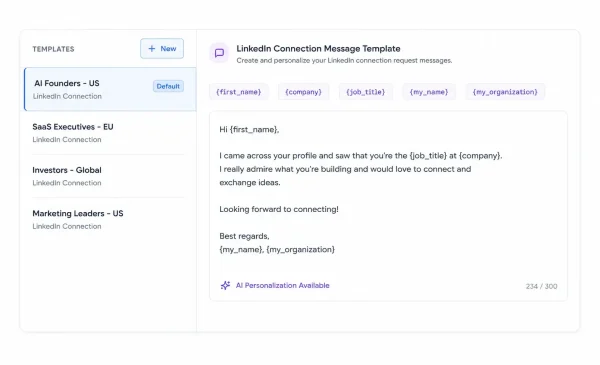Select the Marketing Leaders - US template

coord(108,219)
